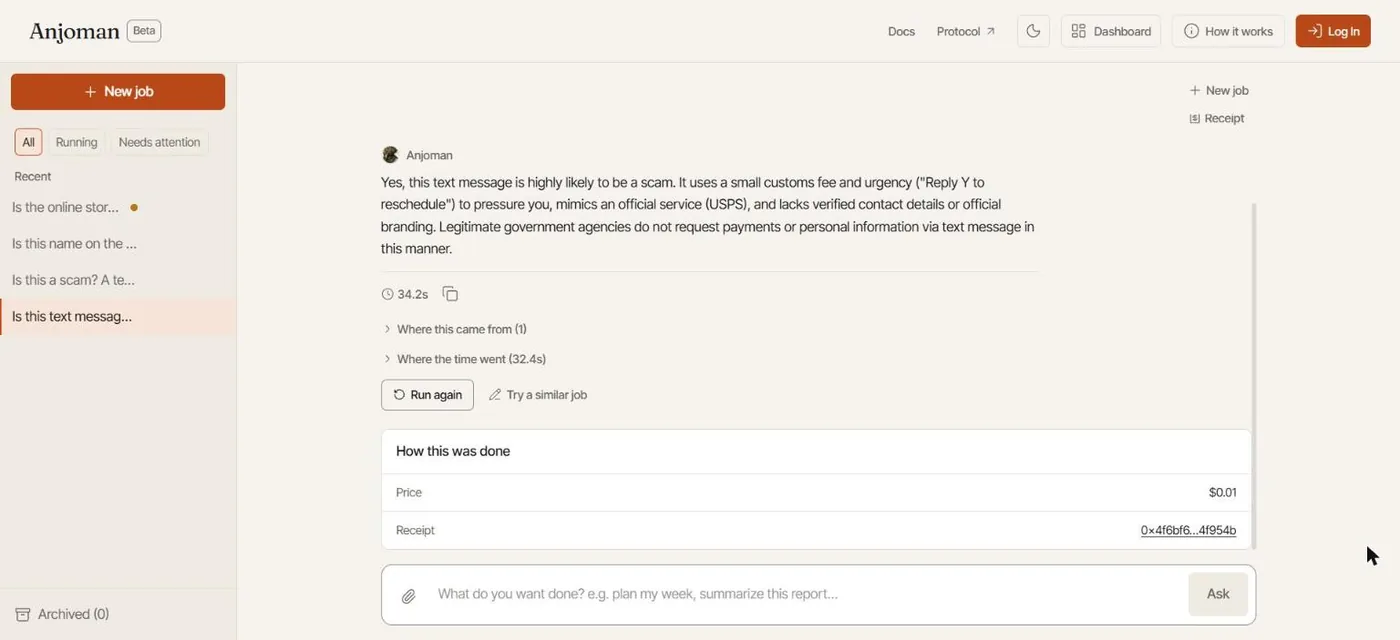This screenshot has width=1400, height=640.
Task: Click the How this was done heading
Action: 453,451
